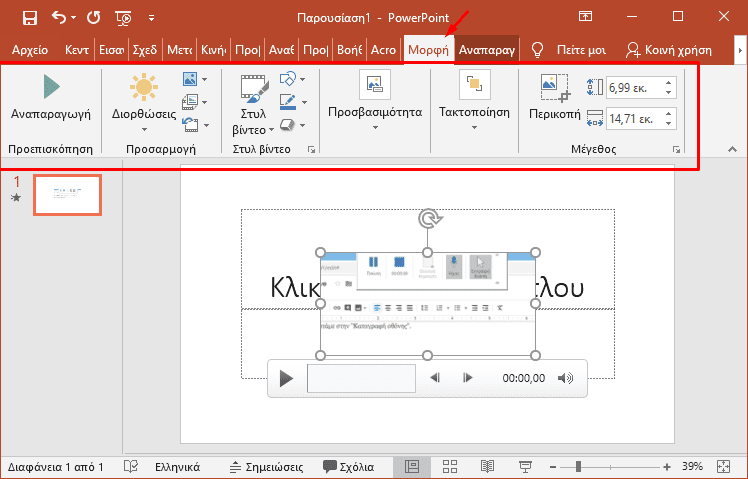This screenshot has height=479, width=748.
Task: Click the Πείτε μου lightbulb search box
Action: pos(568,50)
